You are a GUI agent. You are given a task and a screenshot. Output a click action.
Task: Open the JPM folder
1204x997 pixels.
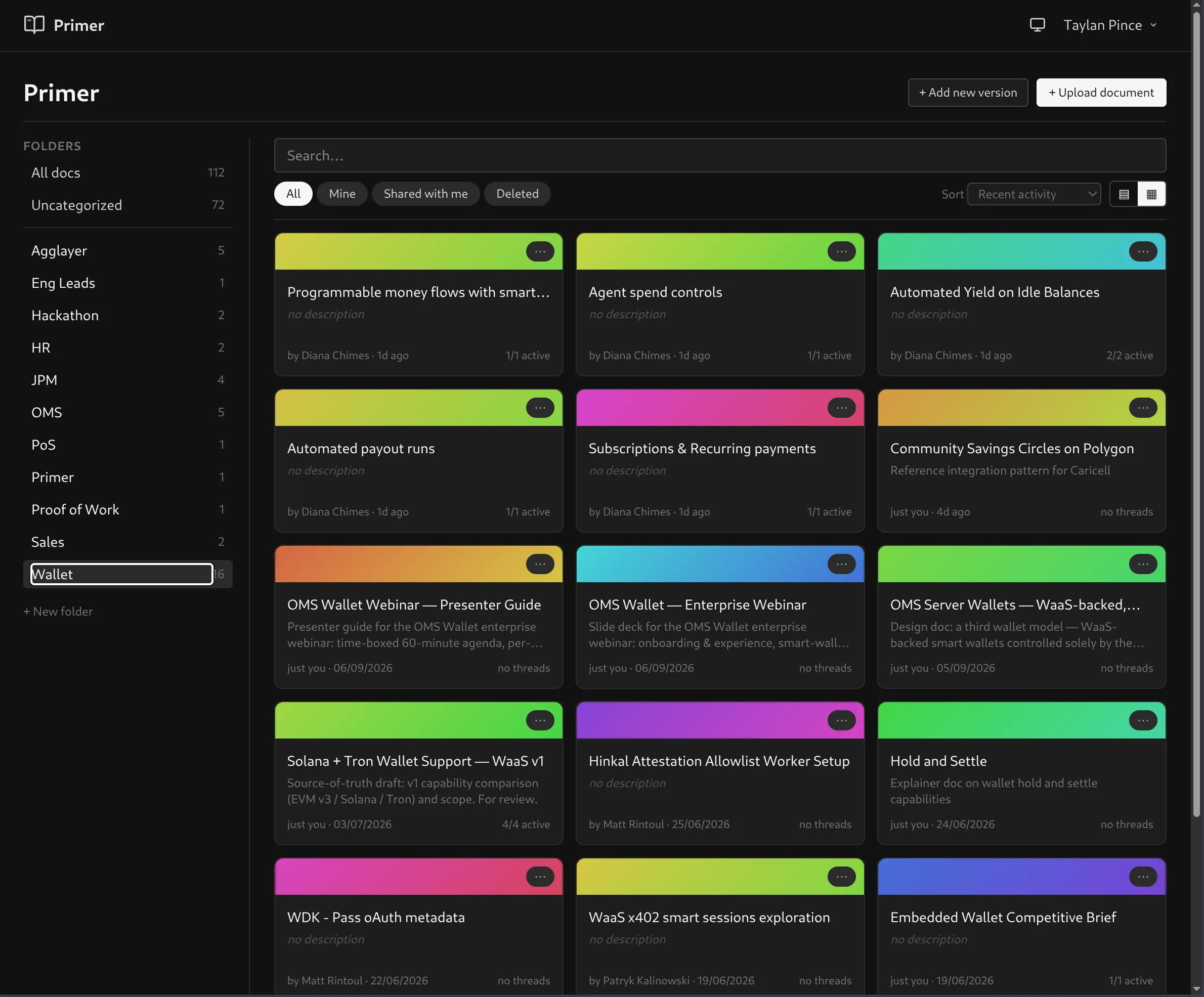click(x=128, y=380)
